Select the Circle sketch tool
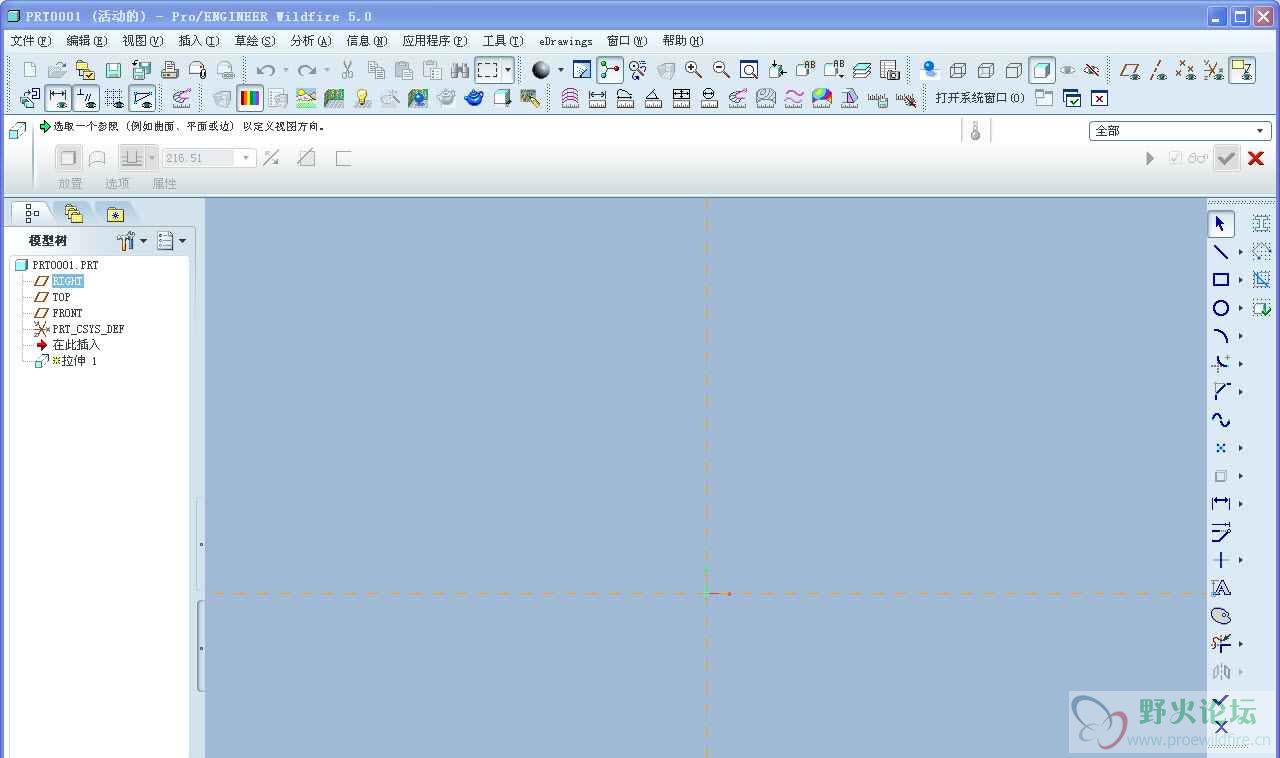 [1221, 308]
